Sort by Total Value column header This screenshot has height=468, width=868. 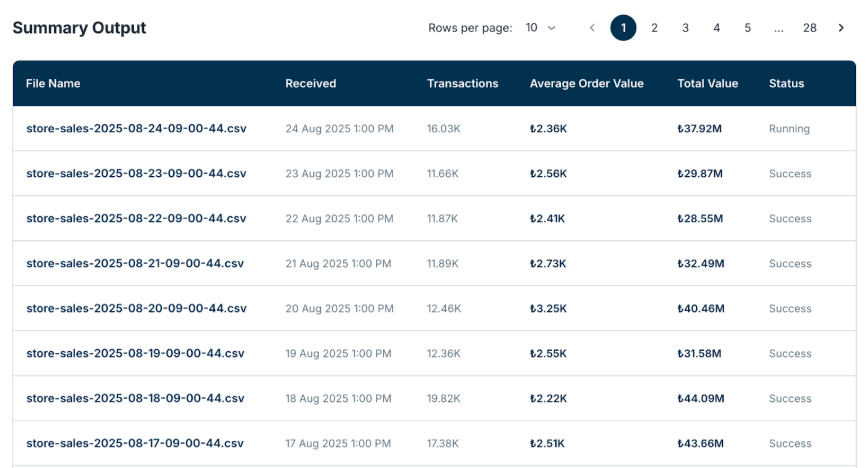[707, 84]
